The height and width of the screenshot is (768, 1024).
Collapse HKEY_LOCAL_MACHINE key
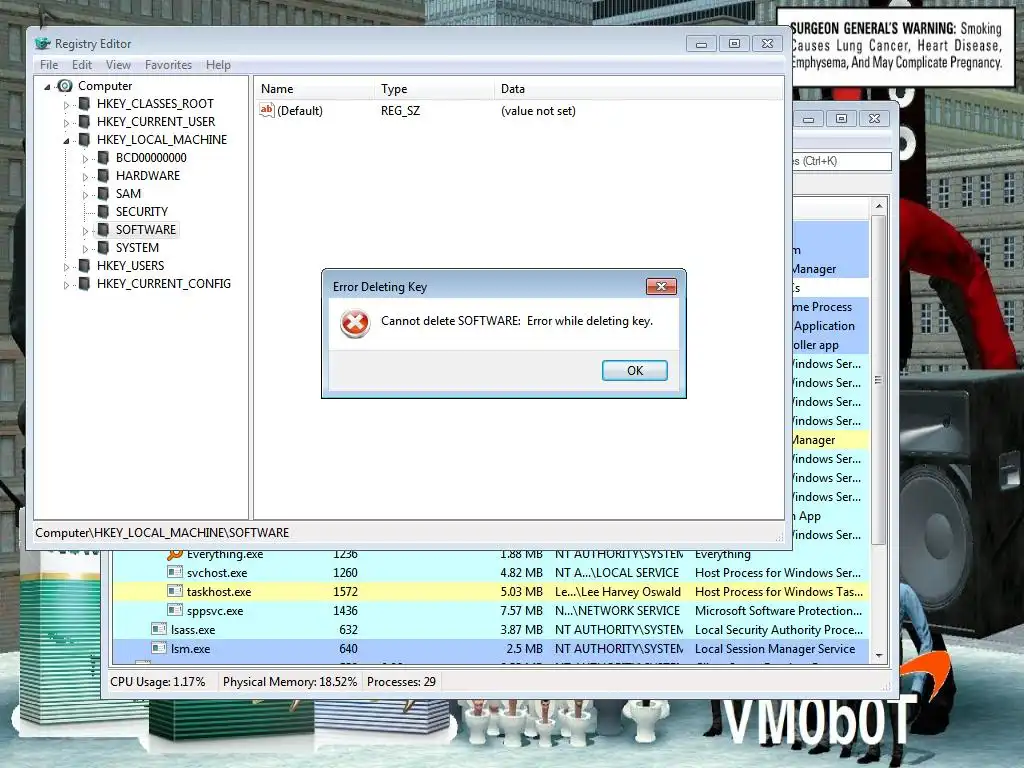tap(66, 140)
